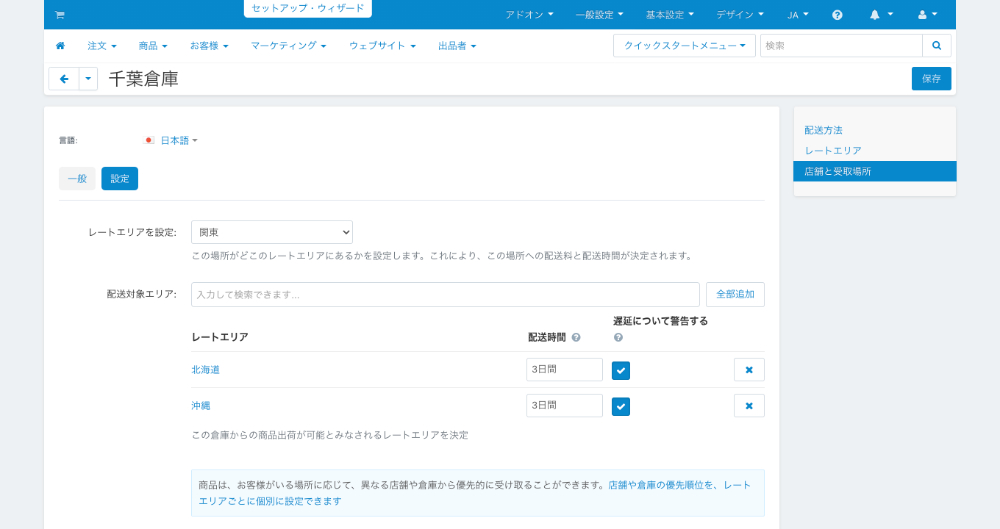Go to レートエリア in sidebar
This screenshot has width=1000, height=529.
pos(833,151)
